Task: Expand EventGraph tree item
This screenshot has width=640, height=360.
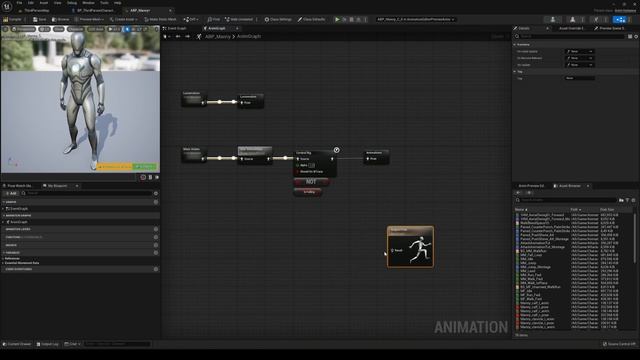Action: pos(3,209)
